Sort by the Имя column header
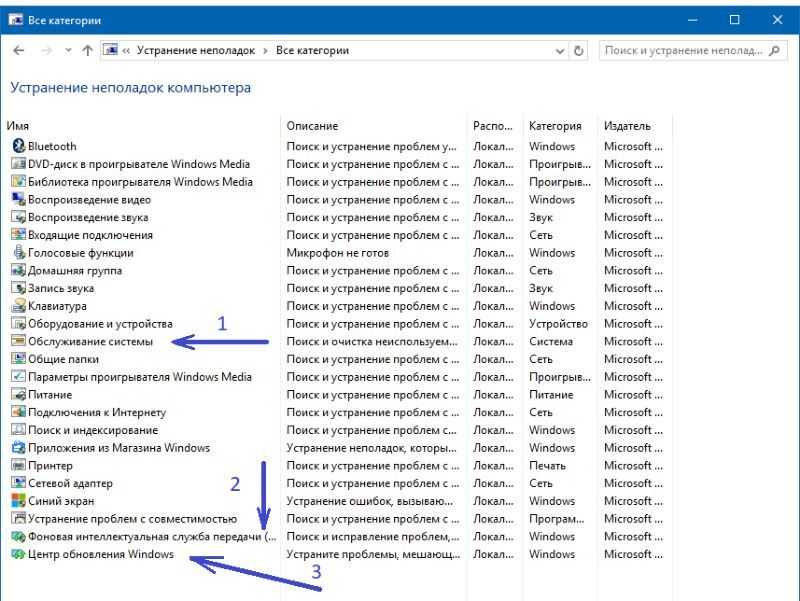 click(18, 126)
